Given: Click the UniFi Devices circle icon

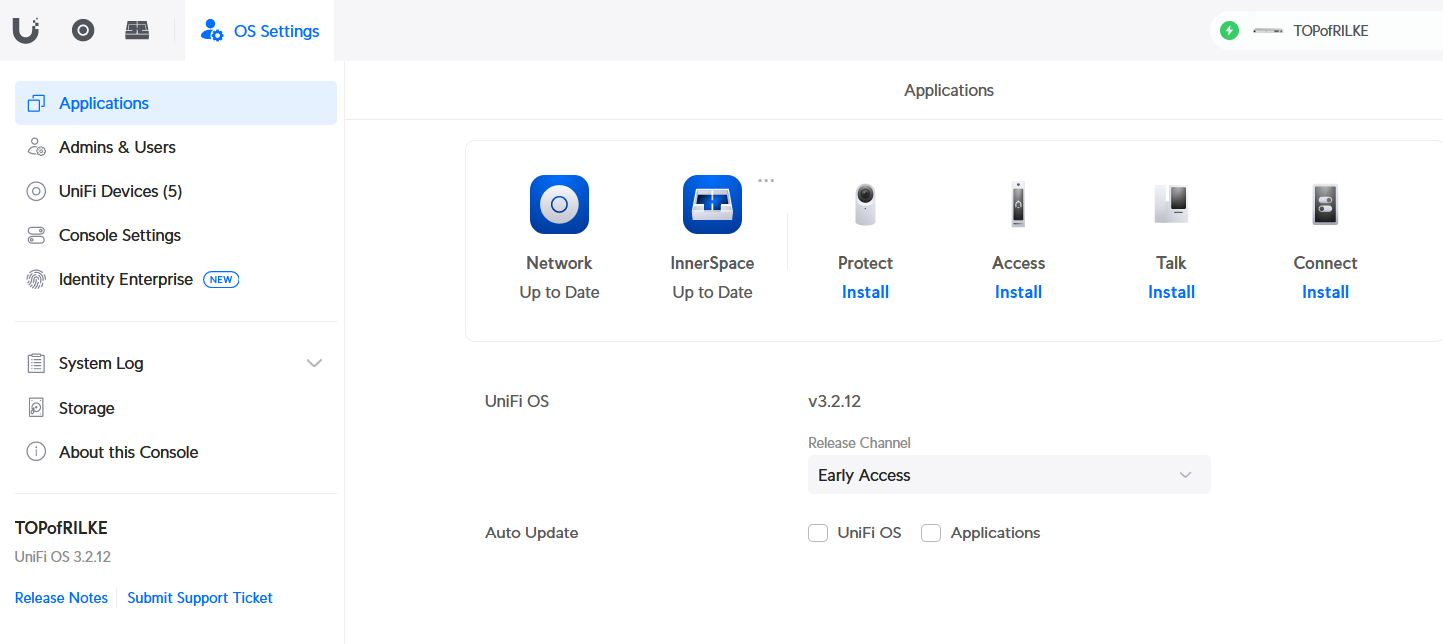Looking at the screenshot, I should point(36,191).
